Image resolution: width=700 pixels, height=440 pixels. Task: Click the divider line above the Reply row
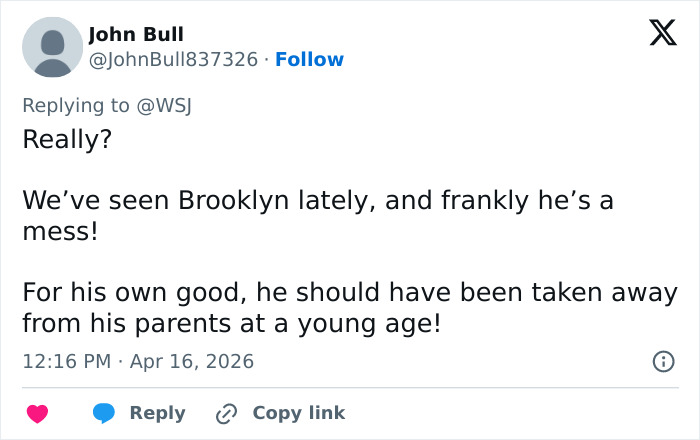coord(350,387)
